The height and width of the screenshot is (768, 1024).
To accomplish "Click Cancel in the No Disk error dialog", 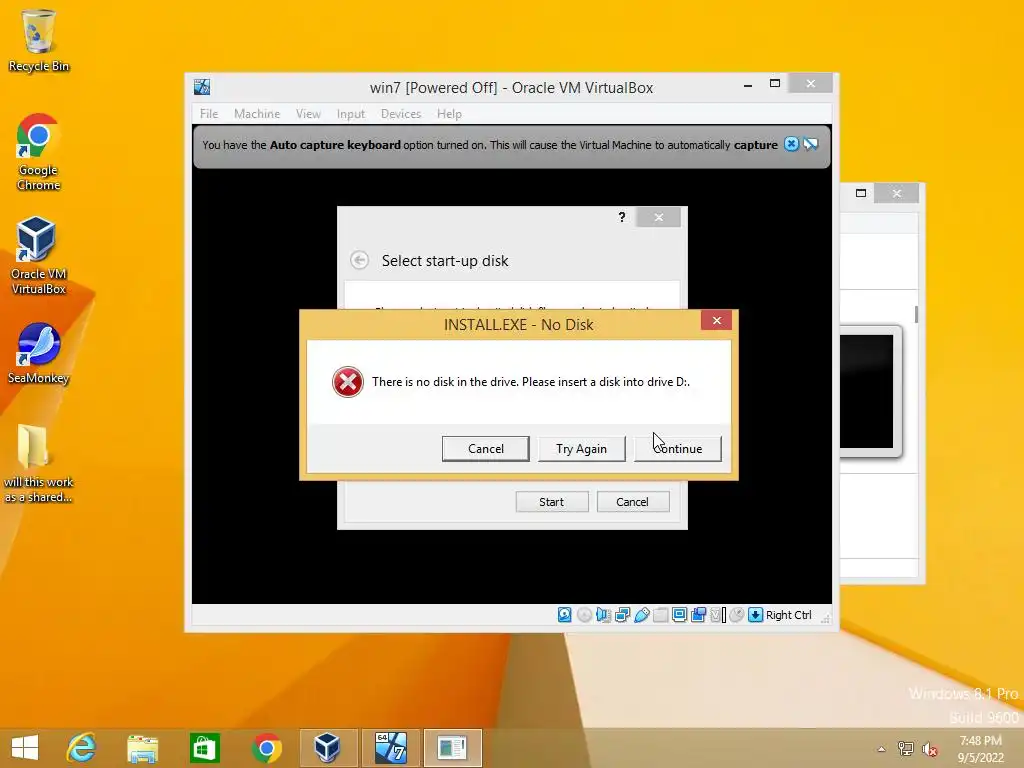I will pos(485,449).
